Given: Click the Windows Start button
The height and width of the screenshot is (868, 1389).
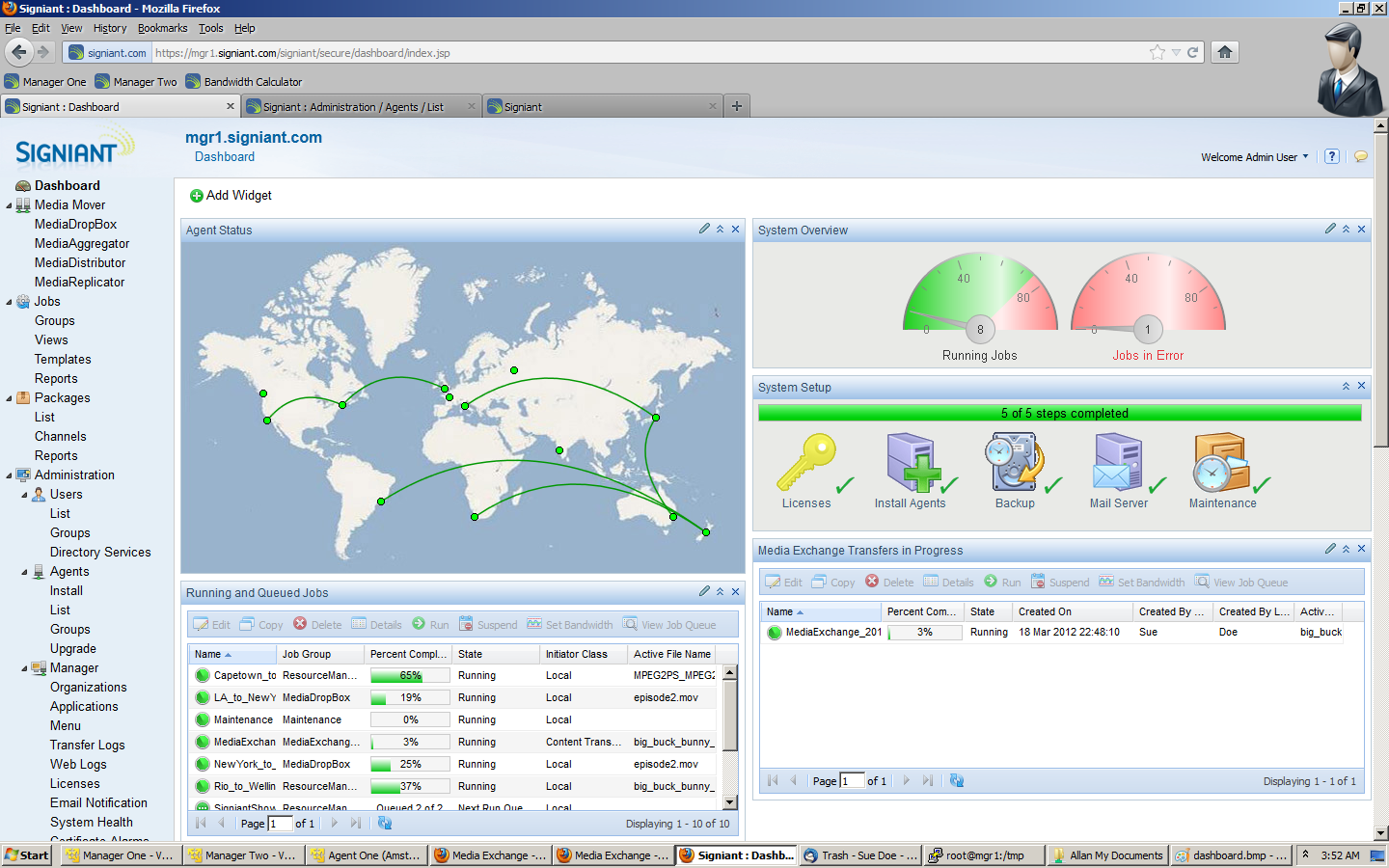Looking at the screenshot, I should tap(26, 855).
